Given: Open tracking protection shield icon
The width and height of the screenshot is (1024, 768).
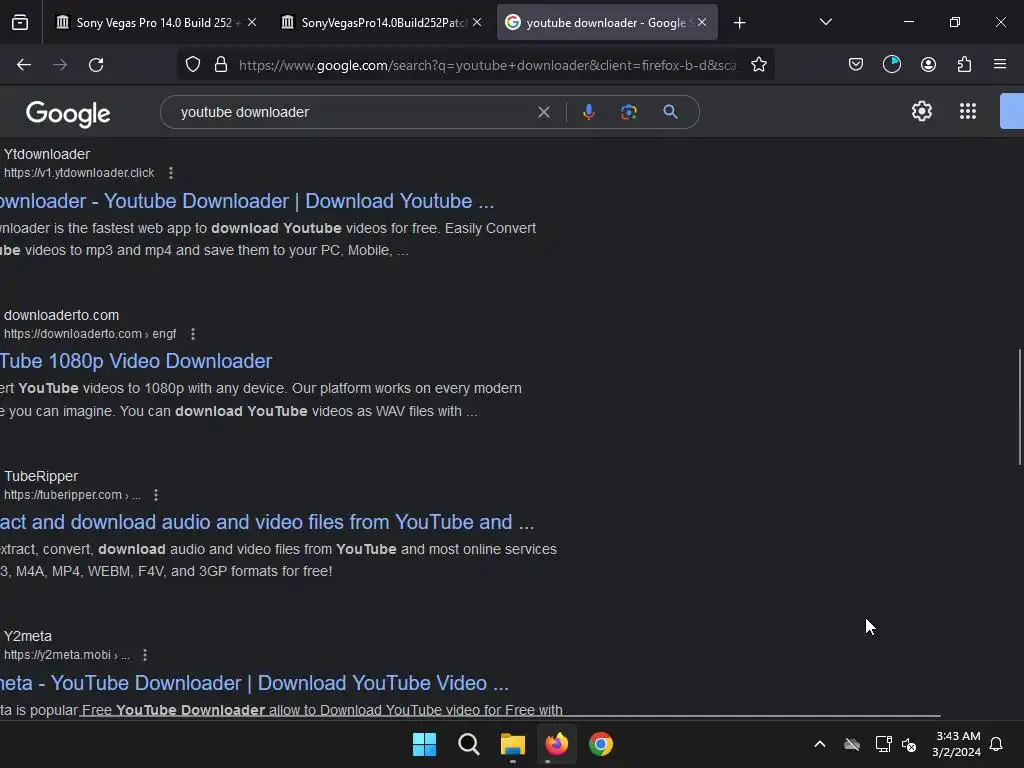Looking at the screenshot, I should 193,65.
